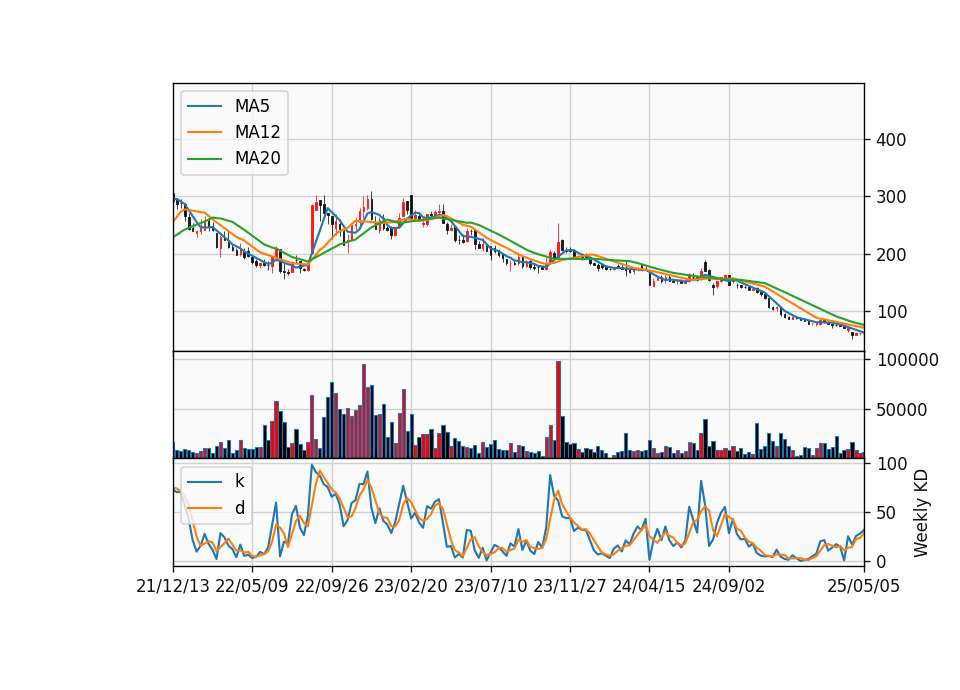The image size is (960, 690).
Task: Click the MA20 legend label
Action: click(257, 158)
